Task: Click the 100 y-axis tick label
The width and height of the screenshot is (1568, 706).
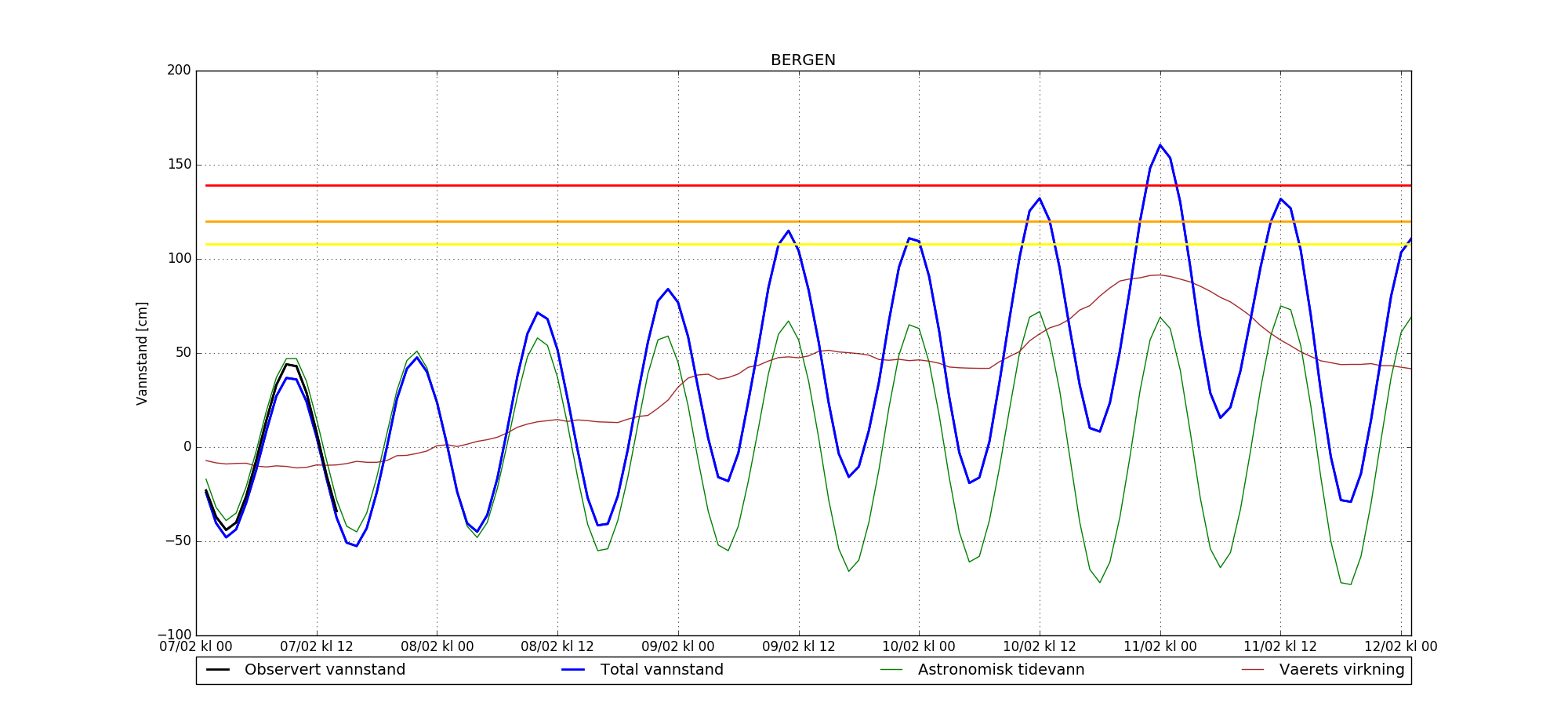Action: point(179,259)
